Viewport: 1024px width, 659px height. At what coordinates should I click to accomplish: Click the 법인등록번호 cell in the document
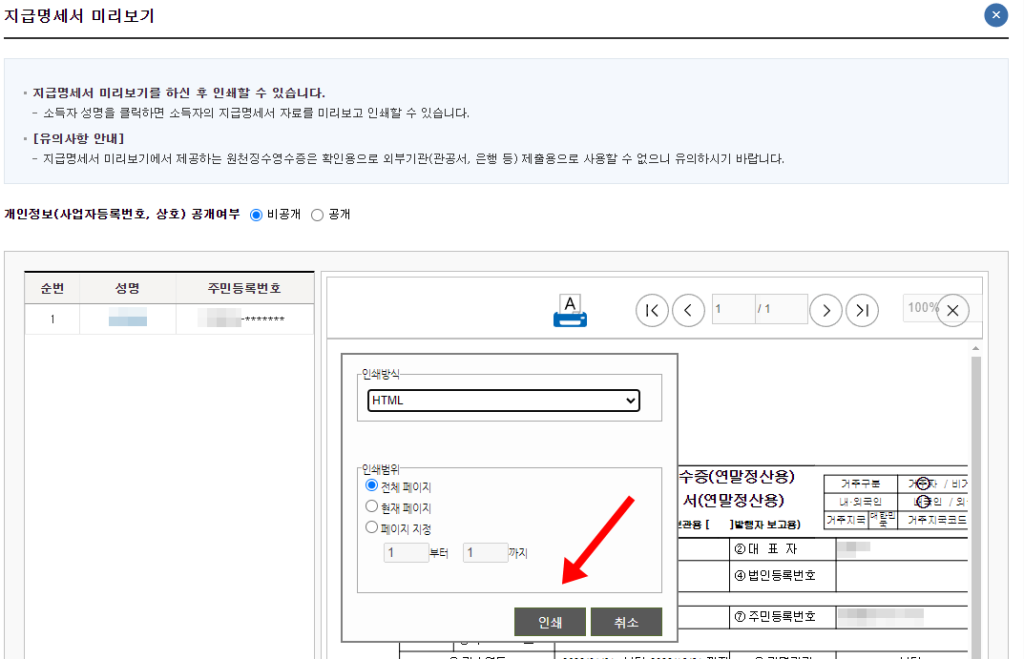pyautogui.click(x=782, y=575)
